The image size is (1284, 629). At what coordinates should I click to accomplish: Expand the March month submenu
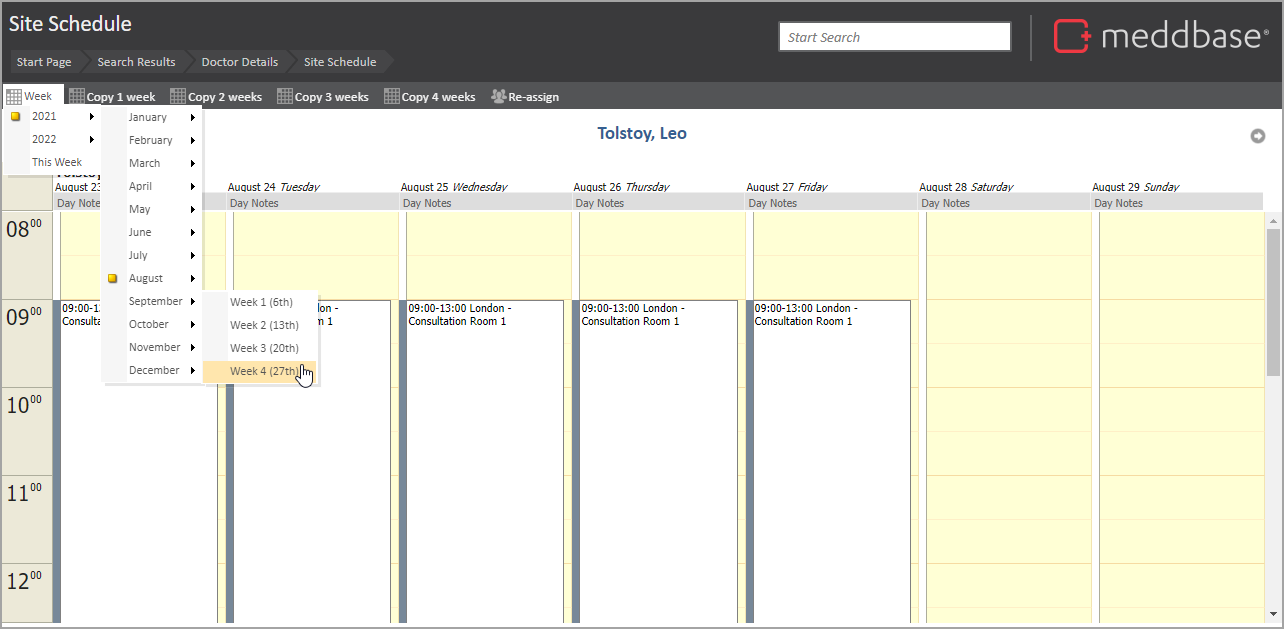[151, 163]
